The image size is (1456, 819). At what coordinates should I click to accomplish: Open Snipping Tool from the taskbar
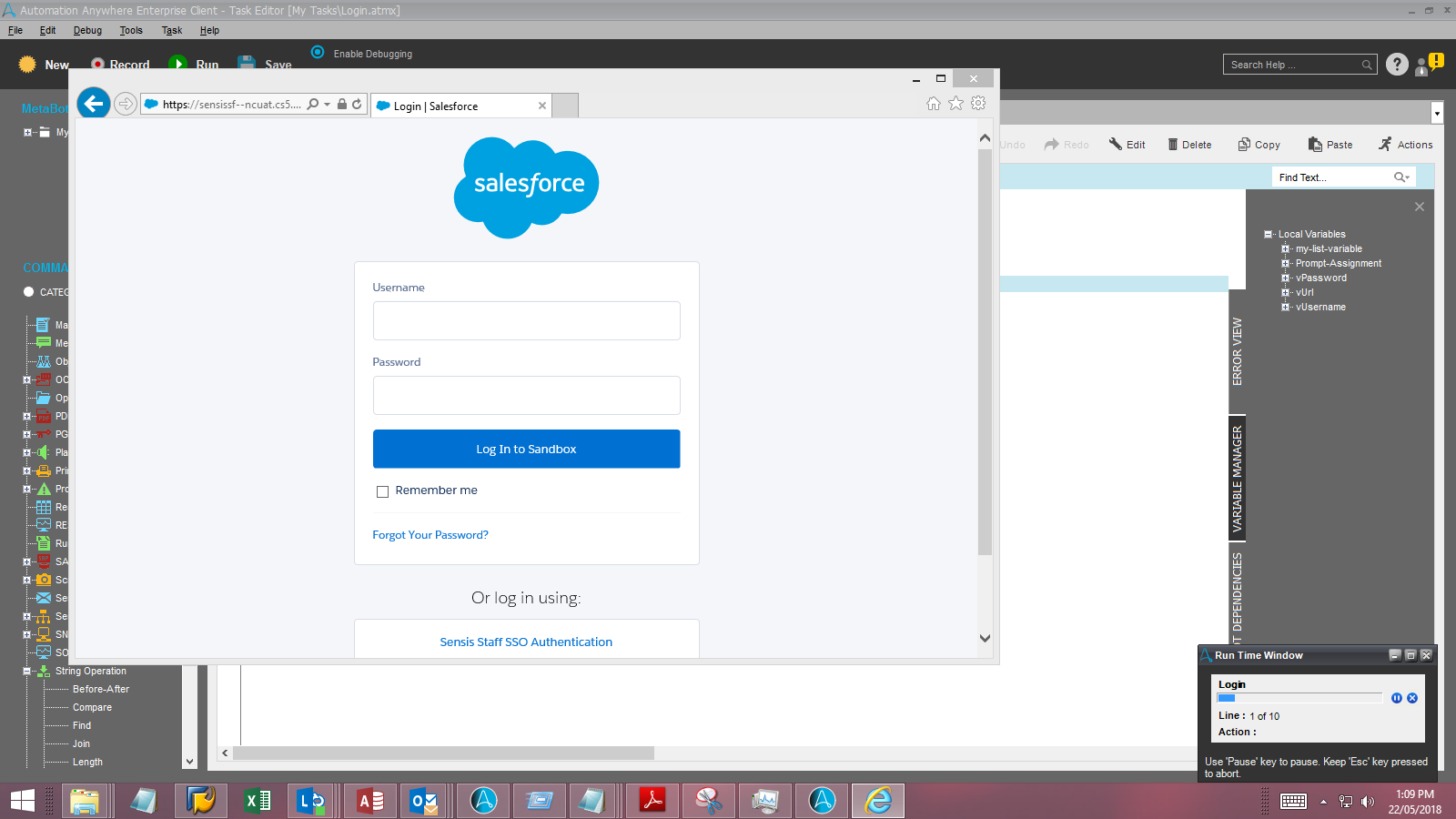point(709,801)
